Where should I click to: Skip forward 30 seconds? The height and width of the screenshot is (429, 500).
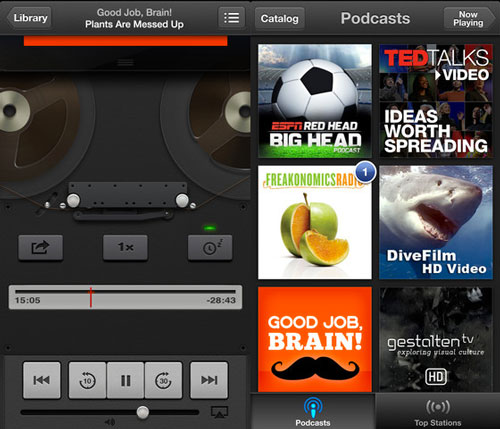point(164,380)
